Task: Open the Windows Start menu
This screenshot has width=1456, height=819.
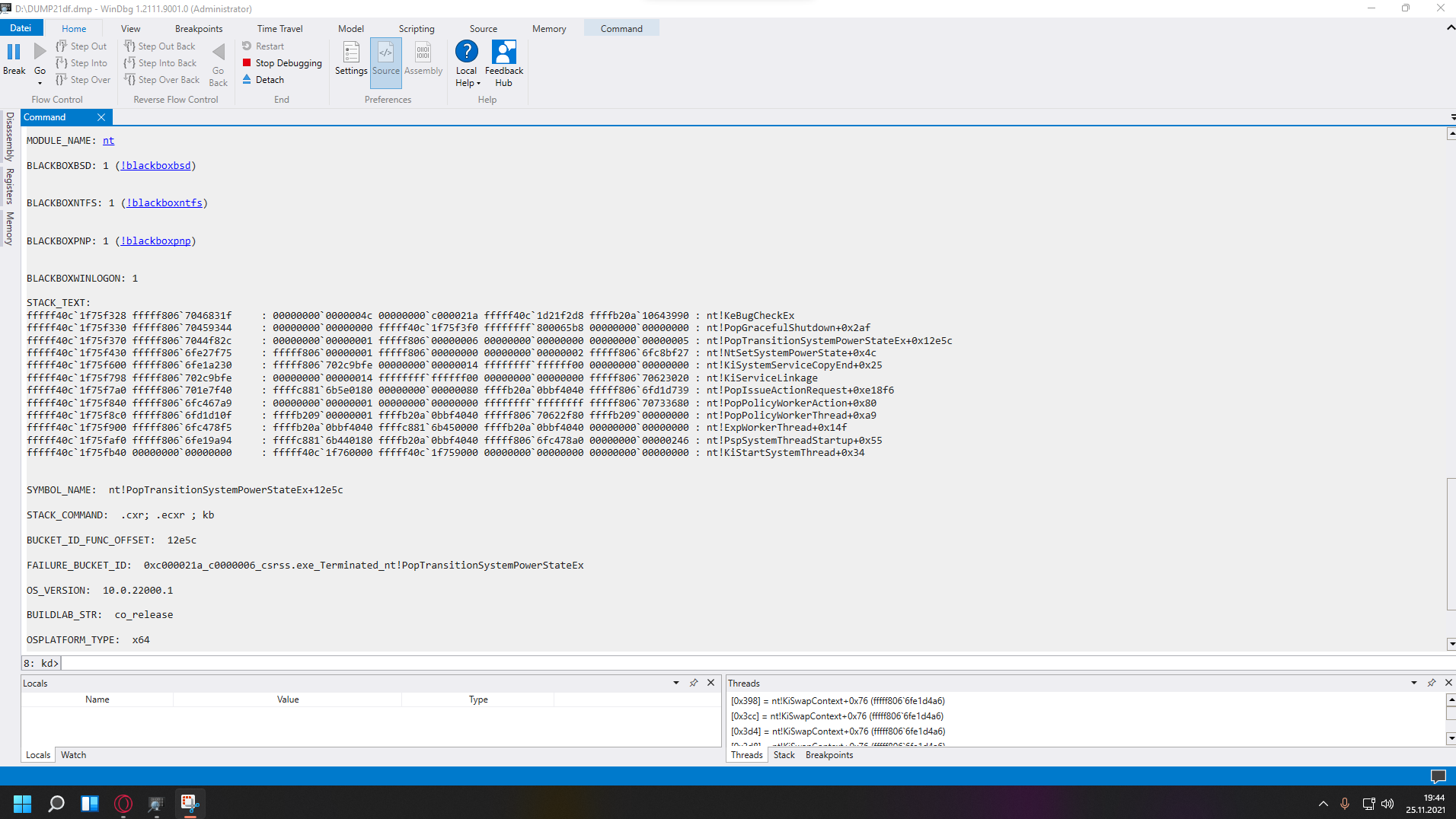Action: click(23, 803)
